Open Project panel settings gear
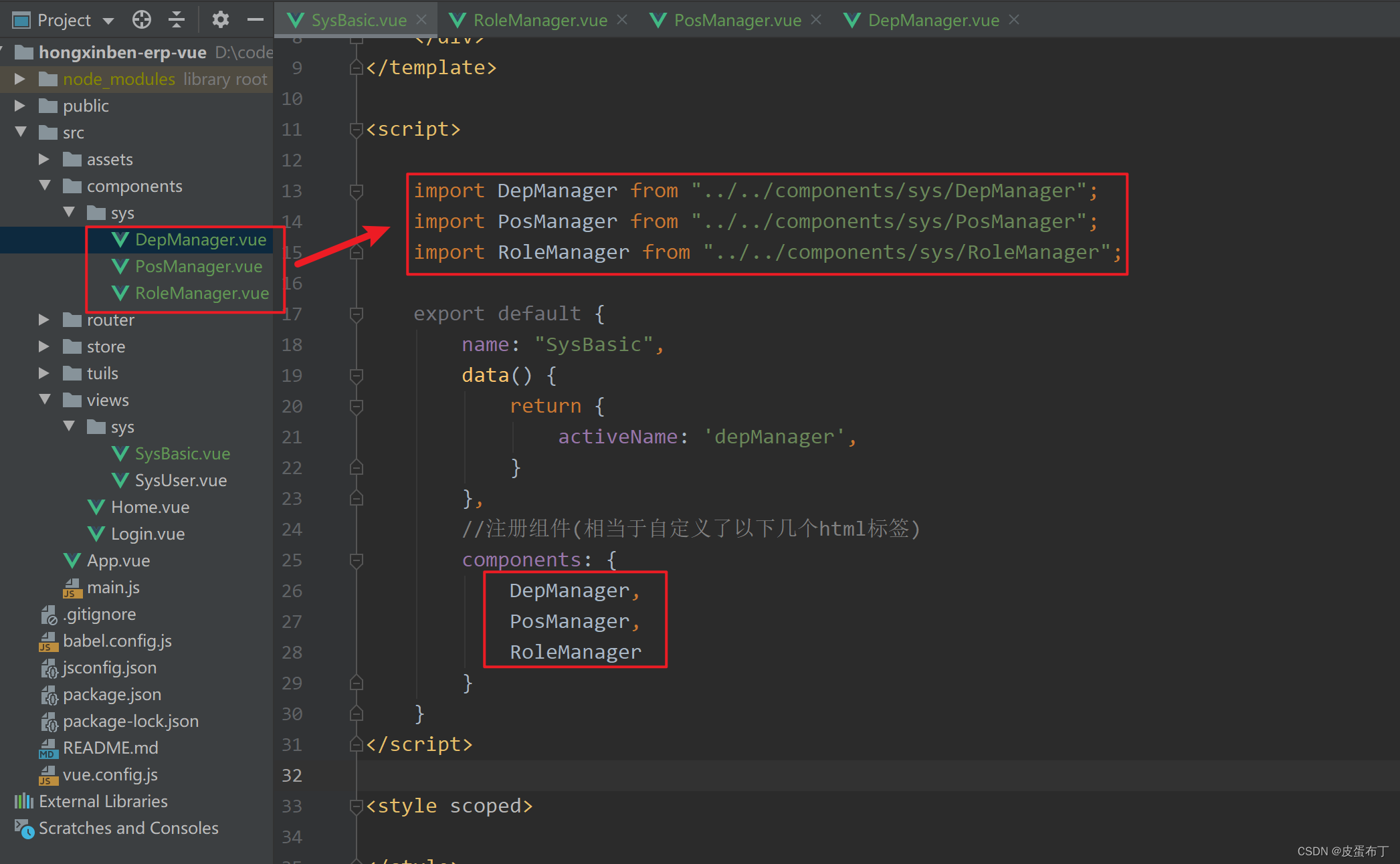Viewport: 1400px width, 864px height. [220, 20]
